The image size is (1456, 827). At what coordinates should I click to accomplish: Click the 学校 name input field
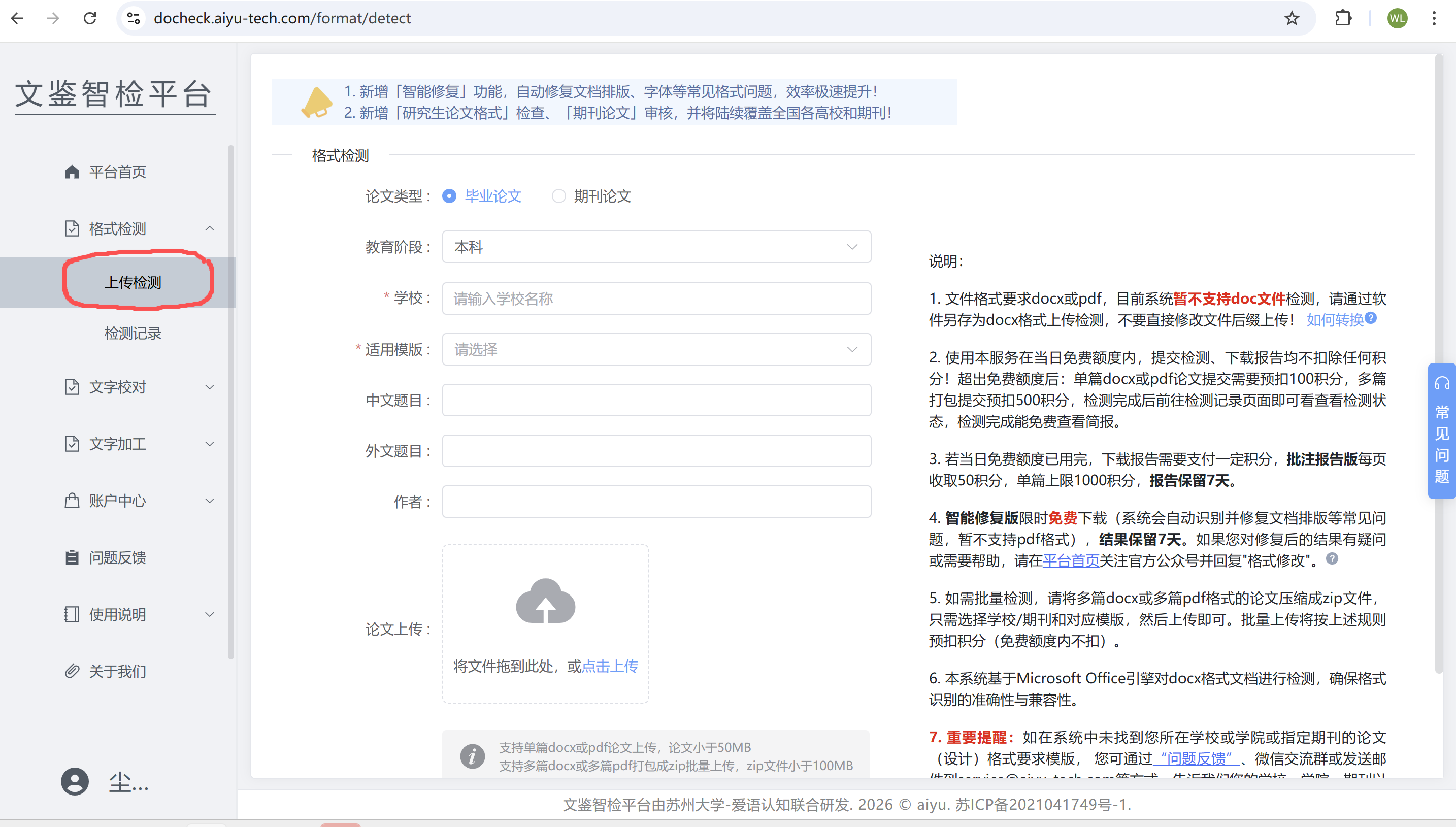[656, 299]
